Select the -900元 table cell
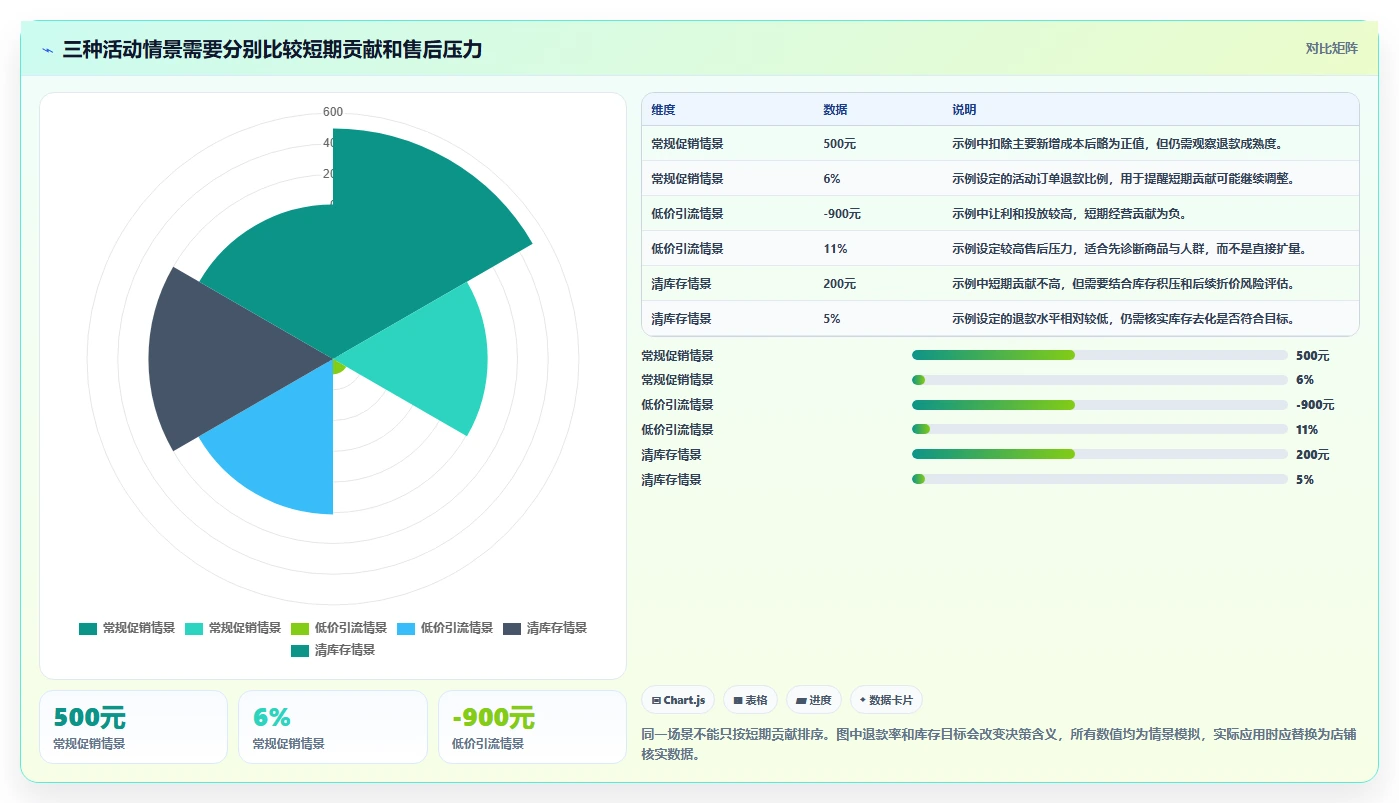This screenshot has width=1399, height=803. click(842, 214)
